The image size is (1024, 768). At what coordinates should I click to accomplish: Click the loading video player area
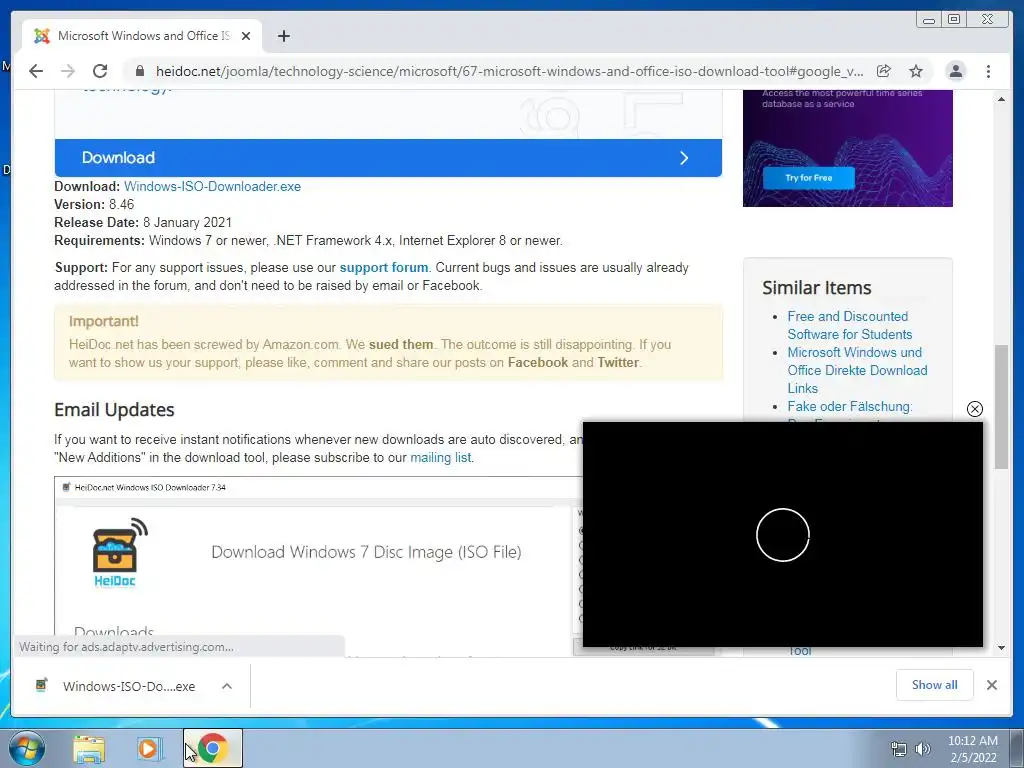click(x=782, y=534)
